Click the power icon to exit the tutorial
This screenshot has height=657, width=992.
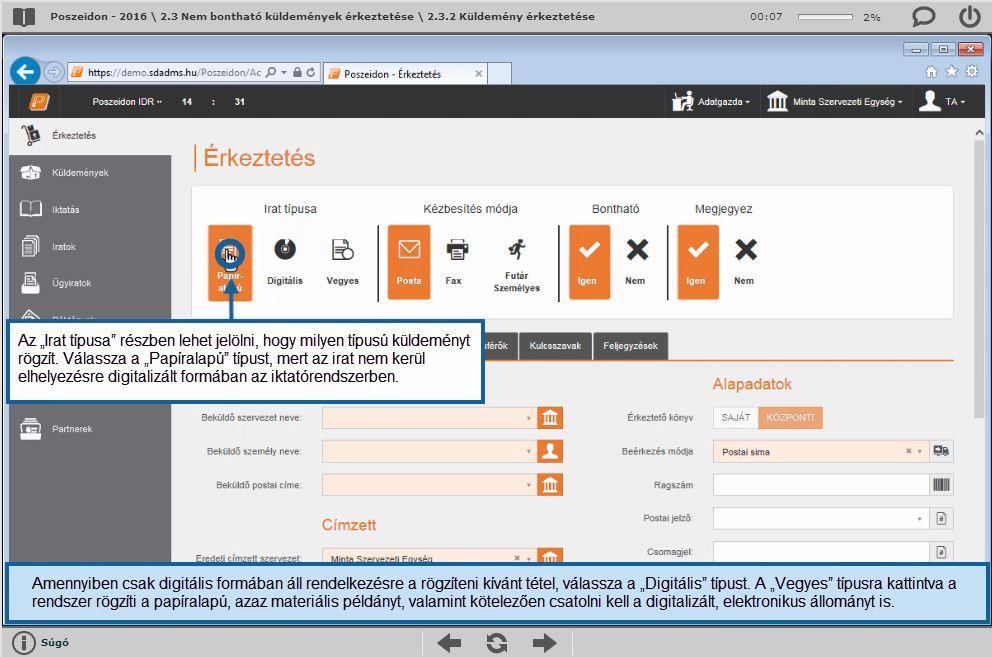pos(969,16)
